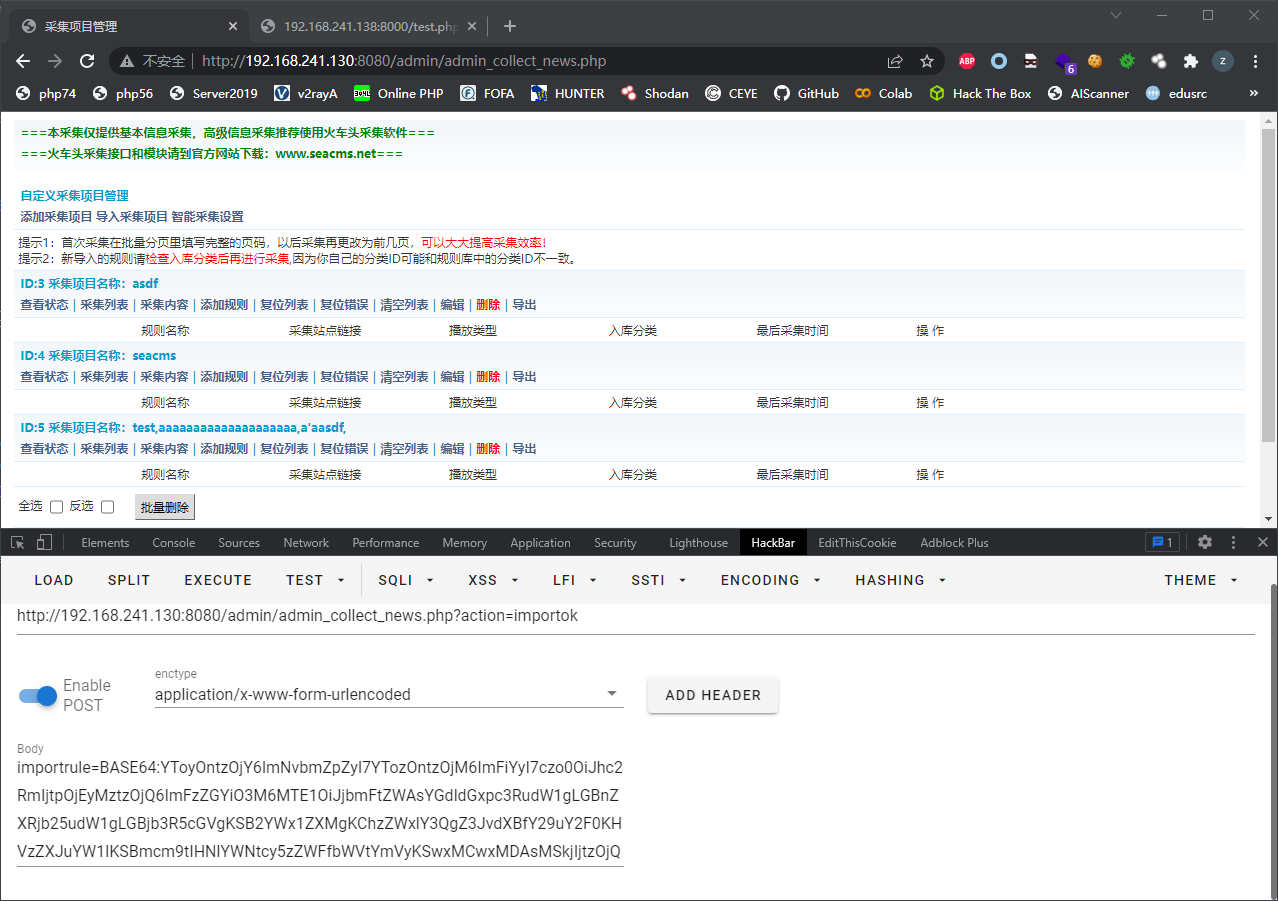Click 导出 for project ID:4 seacms
The height and width of the screenshot is (901, 1278).
coord(524,377)
